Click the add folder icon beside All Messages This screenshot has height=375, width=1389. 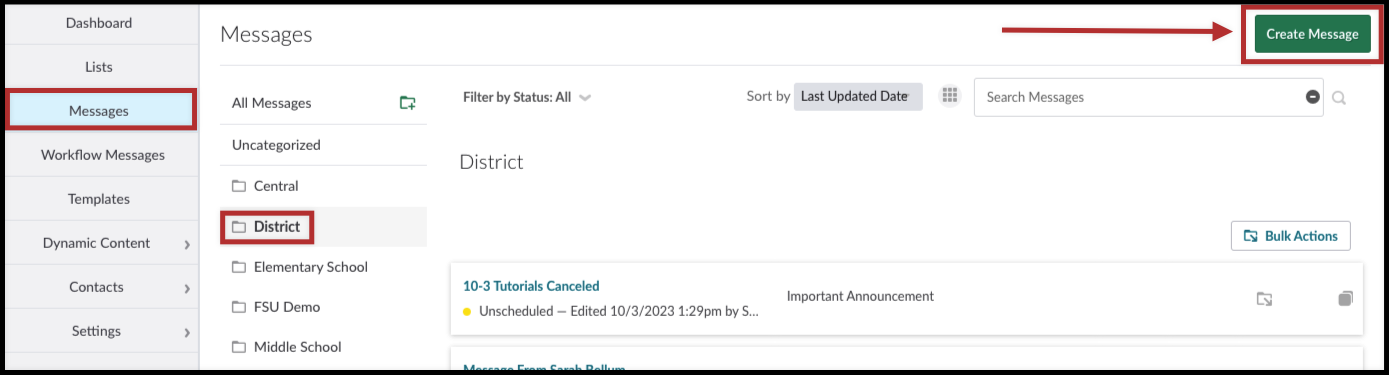(x=407, y=102)
